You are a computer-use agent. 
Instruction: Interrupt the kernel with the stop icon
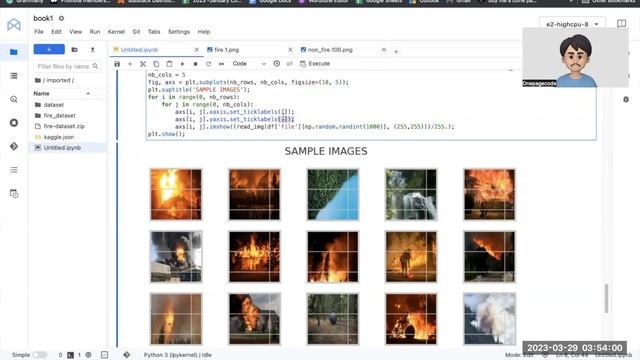[x=196, y=64]
